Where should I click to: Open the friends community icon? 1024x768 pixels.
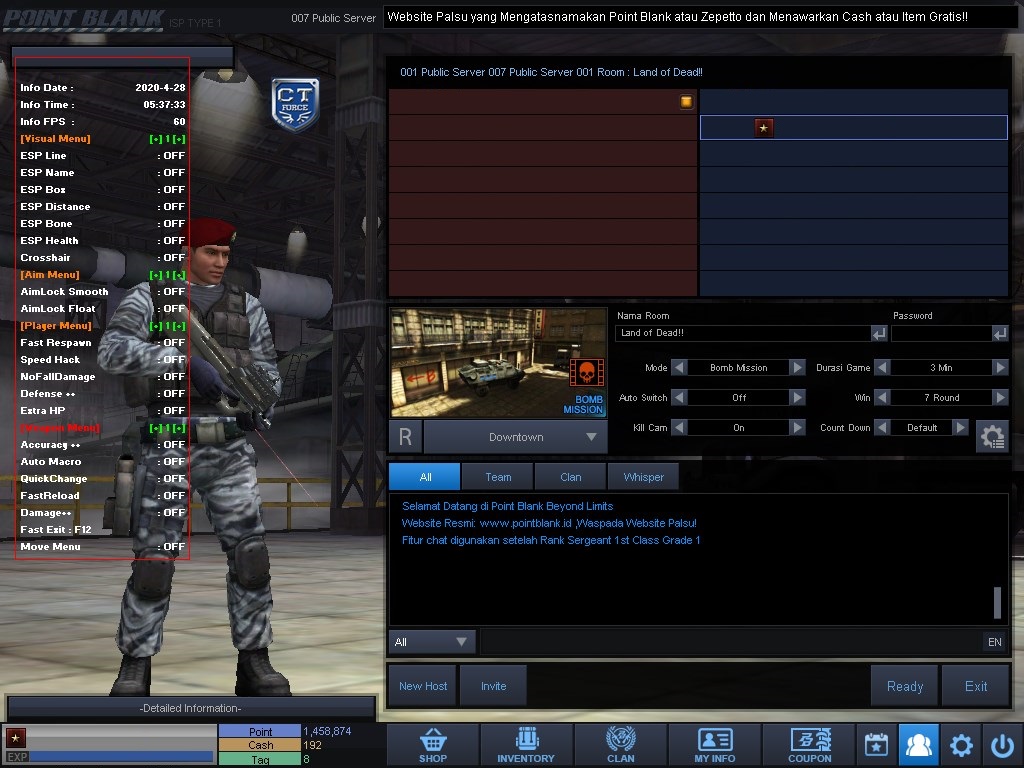coord(918,744)
